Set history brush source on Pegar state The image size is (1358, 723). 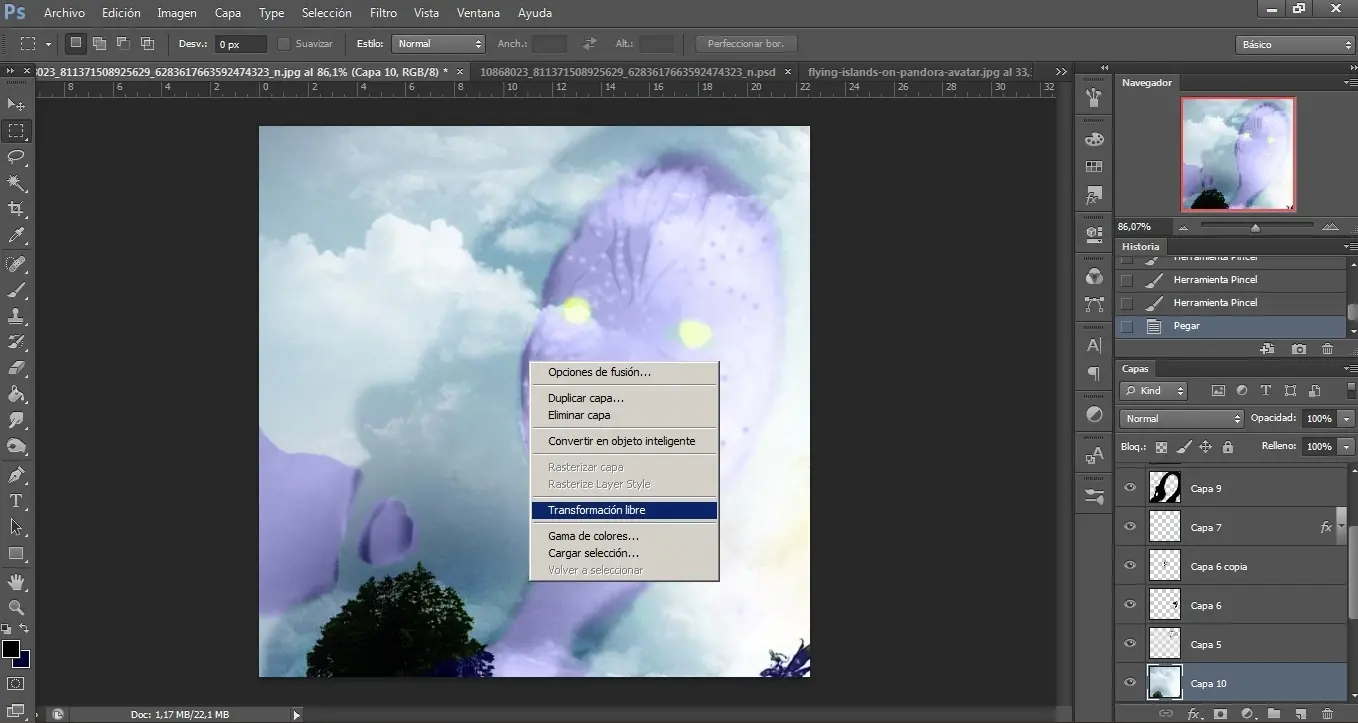1127,326
